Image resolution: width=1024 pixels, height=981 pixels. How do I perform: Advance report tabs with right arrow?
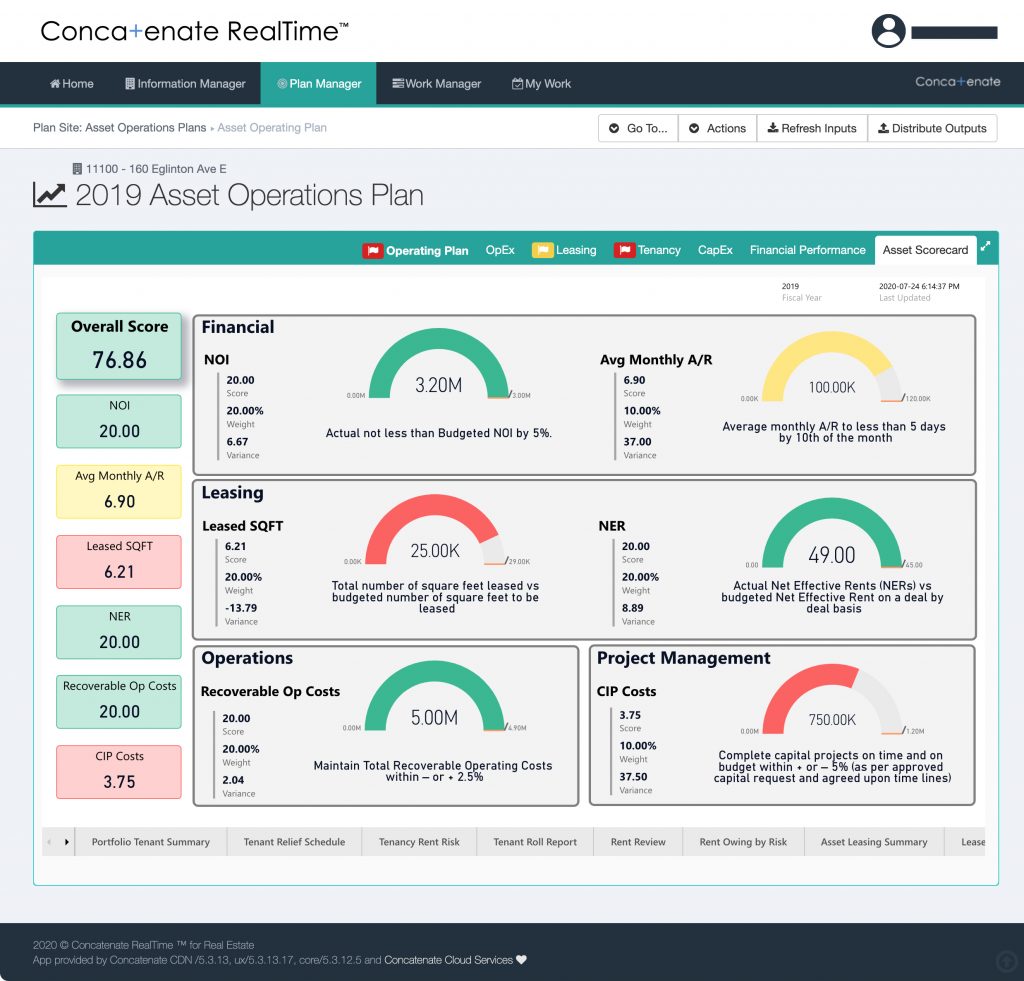[67, 842]
